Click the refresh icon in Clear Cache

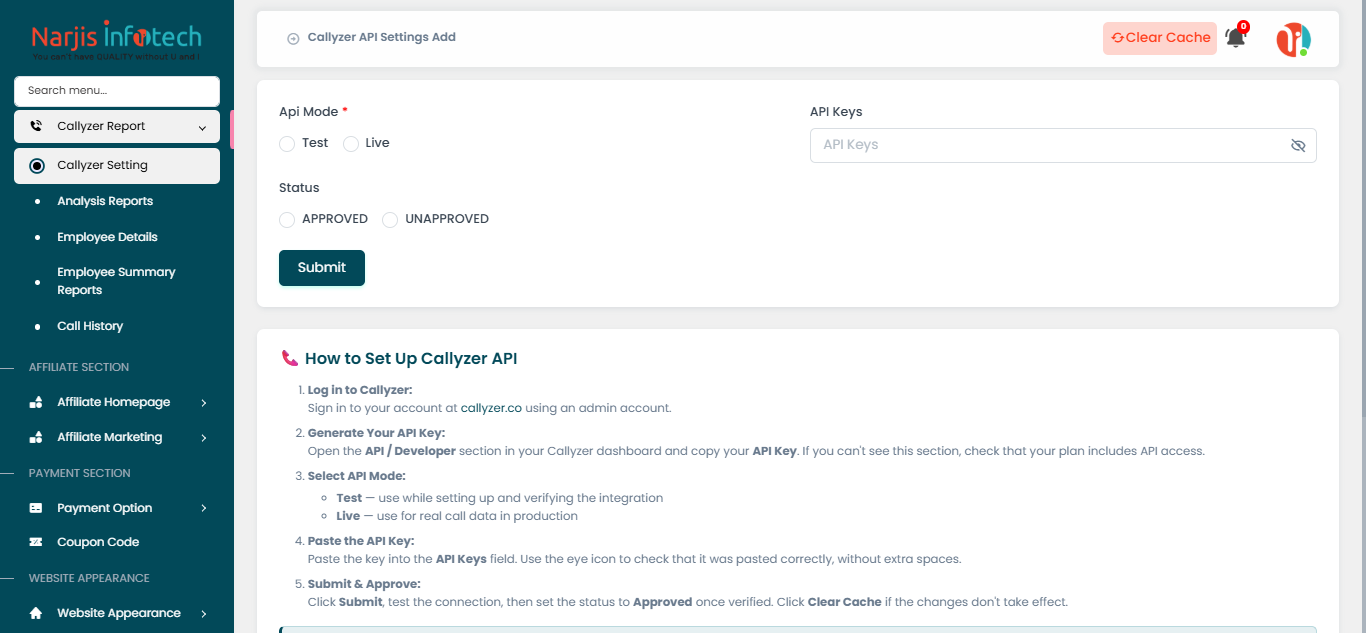click(x=1117, y=38)
